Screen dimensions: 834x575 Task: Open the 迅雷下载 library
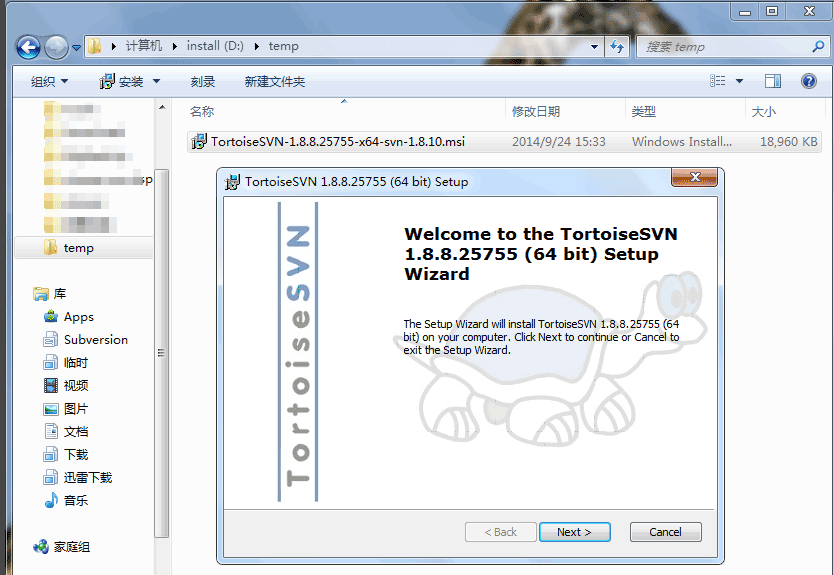[x=88, y=478]
